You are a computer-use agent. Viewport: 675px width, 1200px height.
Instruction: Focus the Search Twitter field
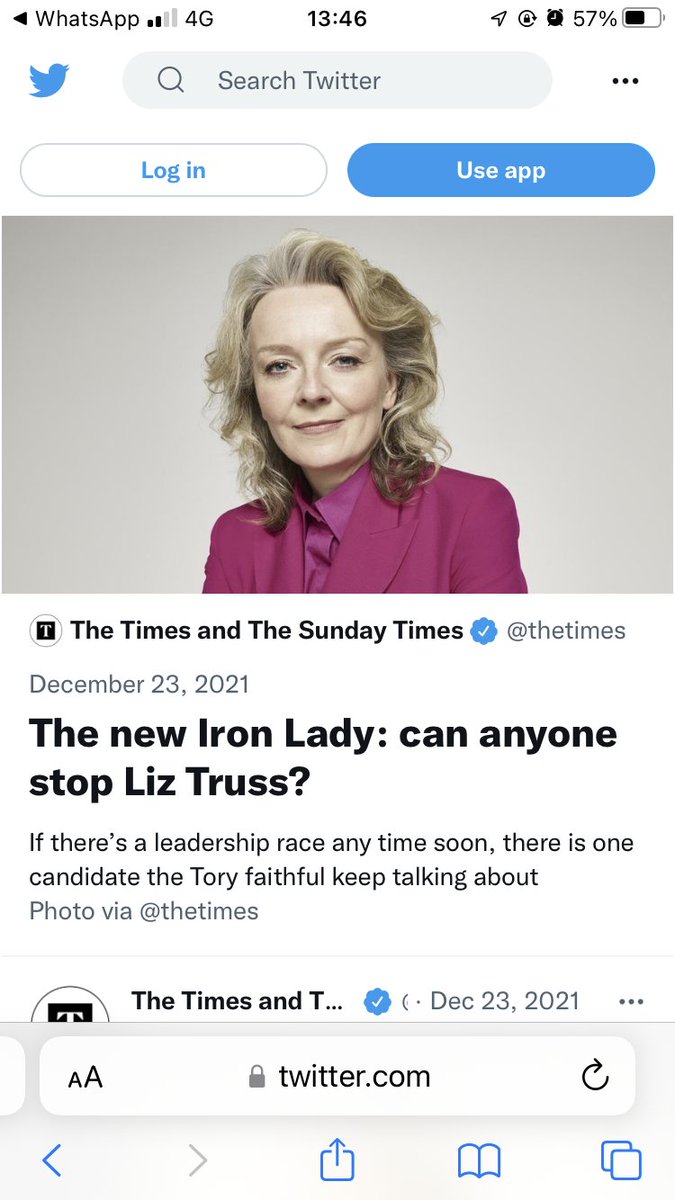337,80
